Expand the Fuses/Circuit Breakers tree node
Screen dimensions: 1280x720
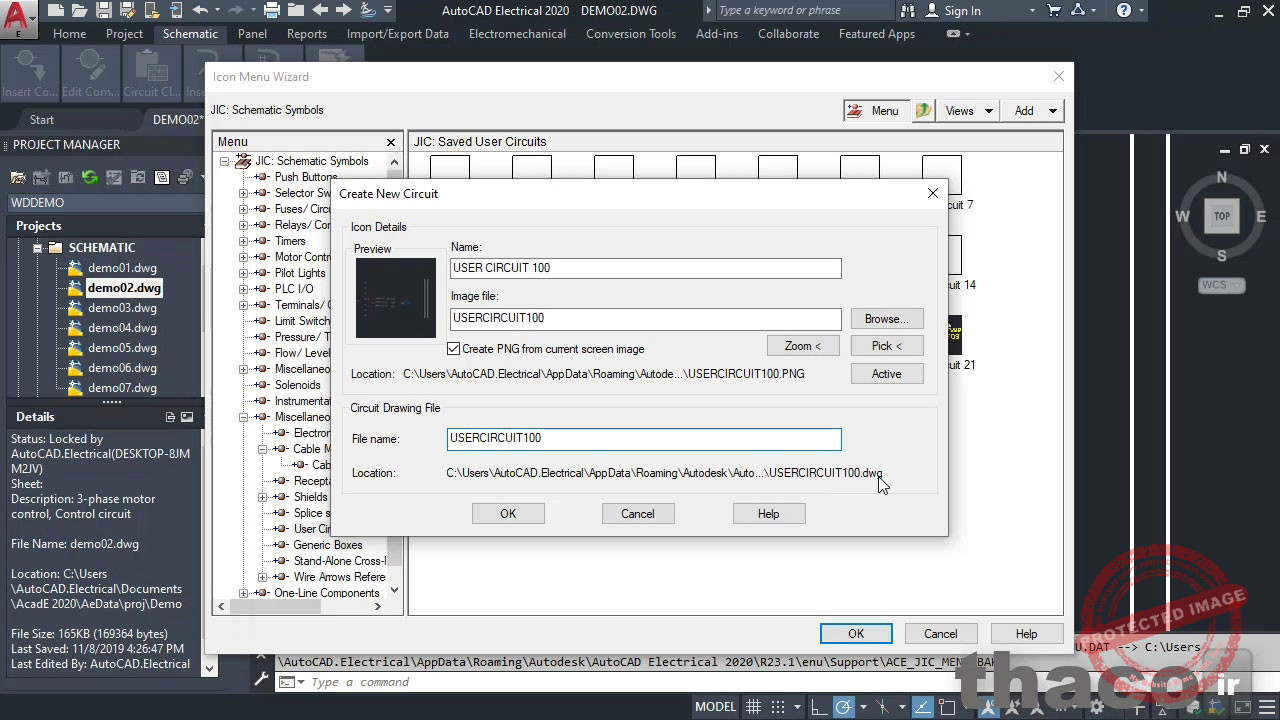point(243,209)
